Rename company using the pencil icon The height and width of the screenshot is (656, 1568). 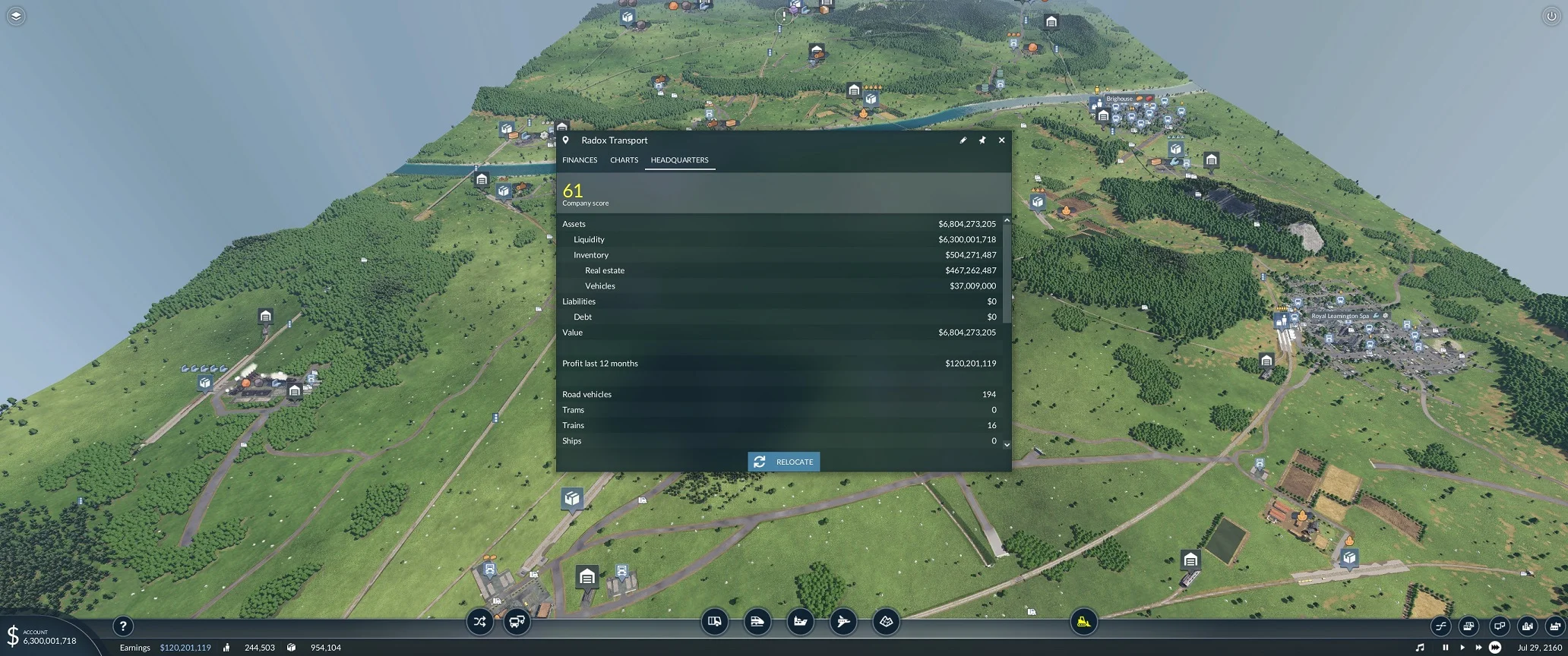[963, 140]
